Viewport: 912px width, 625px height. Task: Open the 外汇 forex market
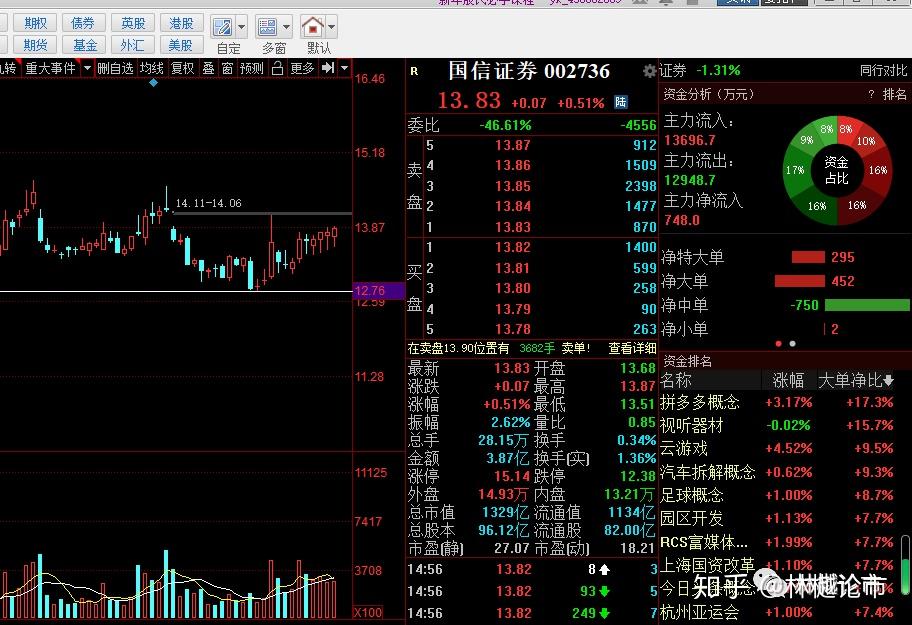pyautogui.click(x=133, y=45)
